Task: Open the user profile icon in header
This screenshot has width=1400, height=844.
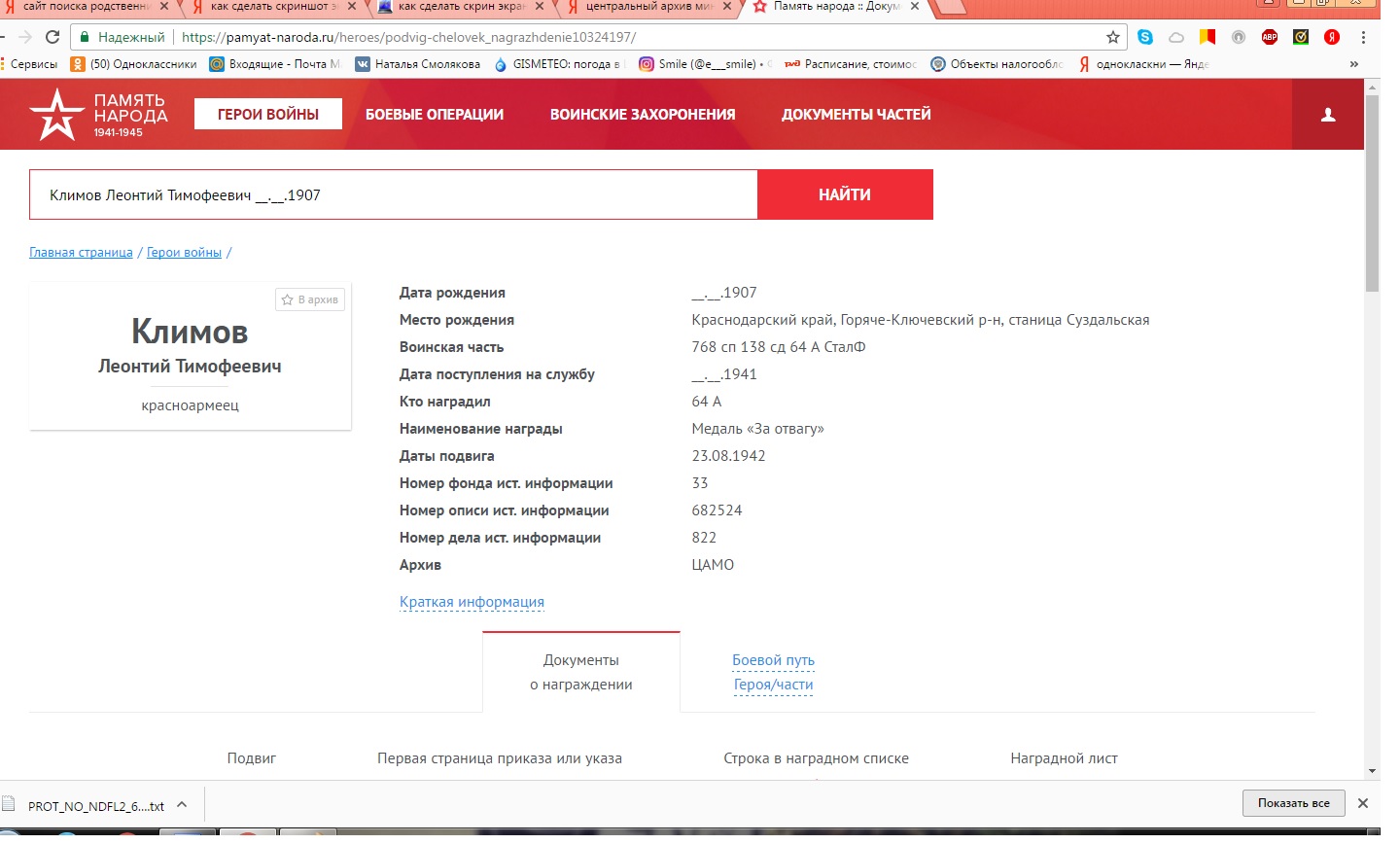Action: pyautogui.click(x=1327, y=115)
